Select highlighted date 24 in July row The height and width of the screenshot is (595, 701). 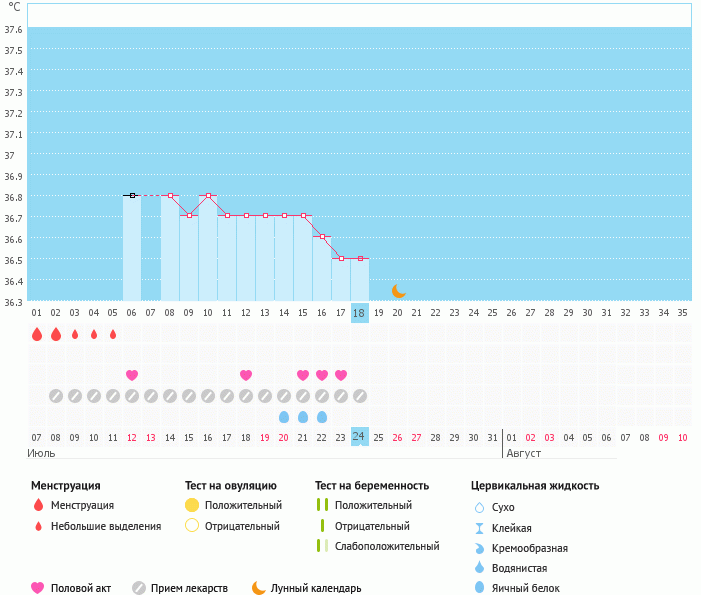pyautogui.click(x=359, y=437)
